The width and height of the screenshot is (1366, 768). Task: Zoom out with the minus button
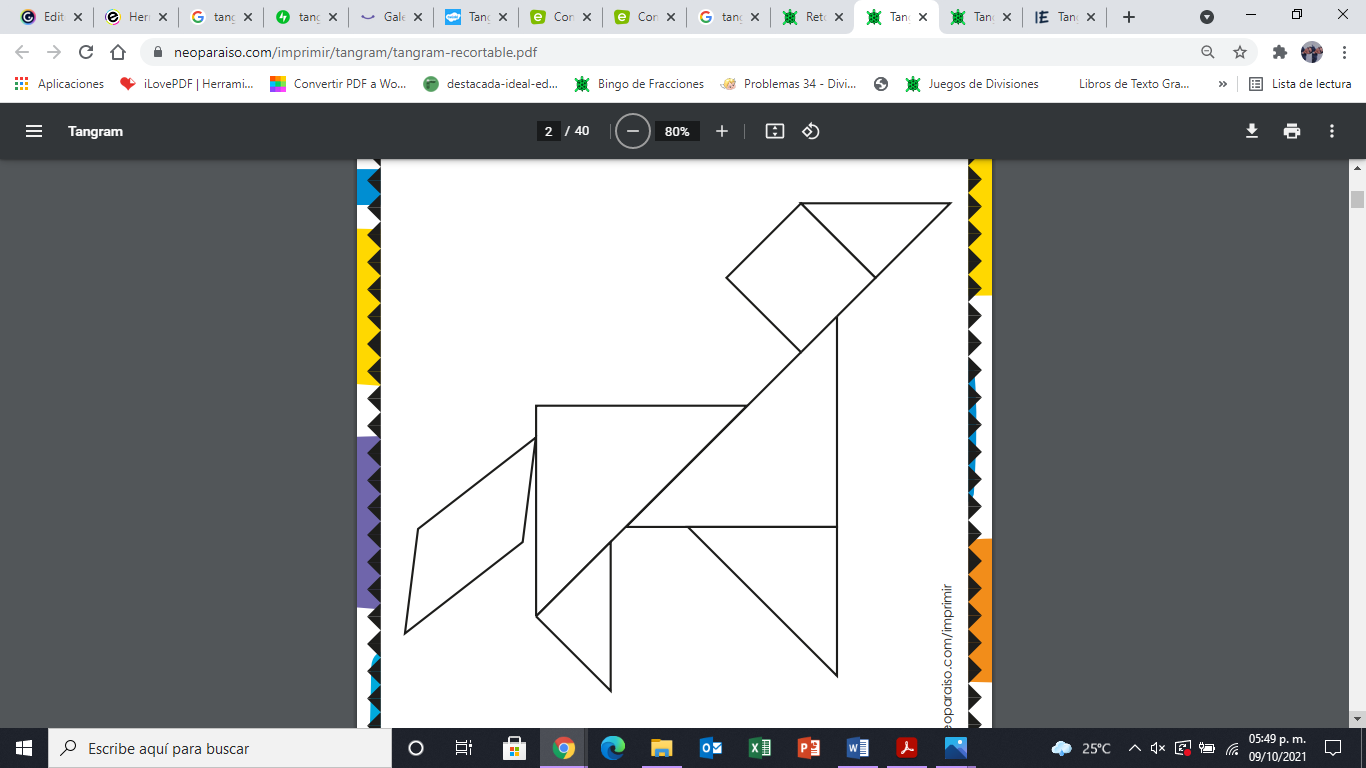[631, 130]
